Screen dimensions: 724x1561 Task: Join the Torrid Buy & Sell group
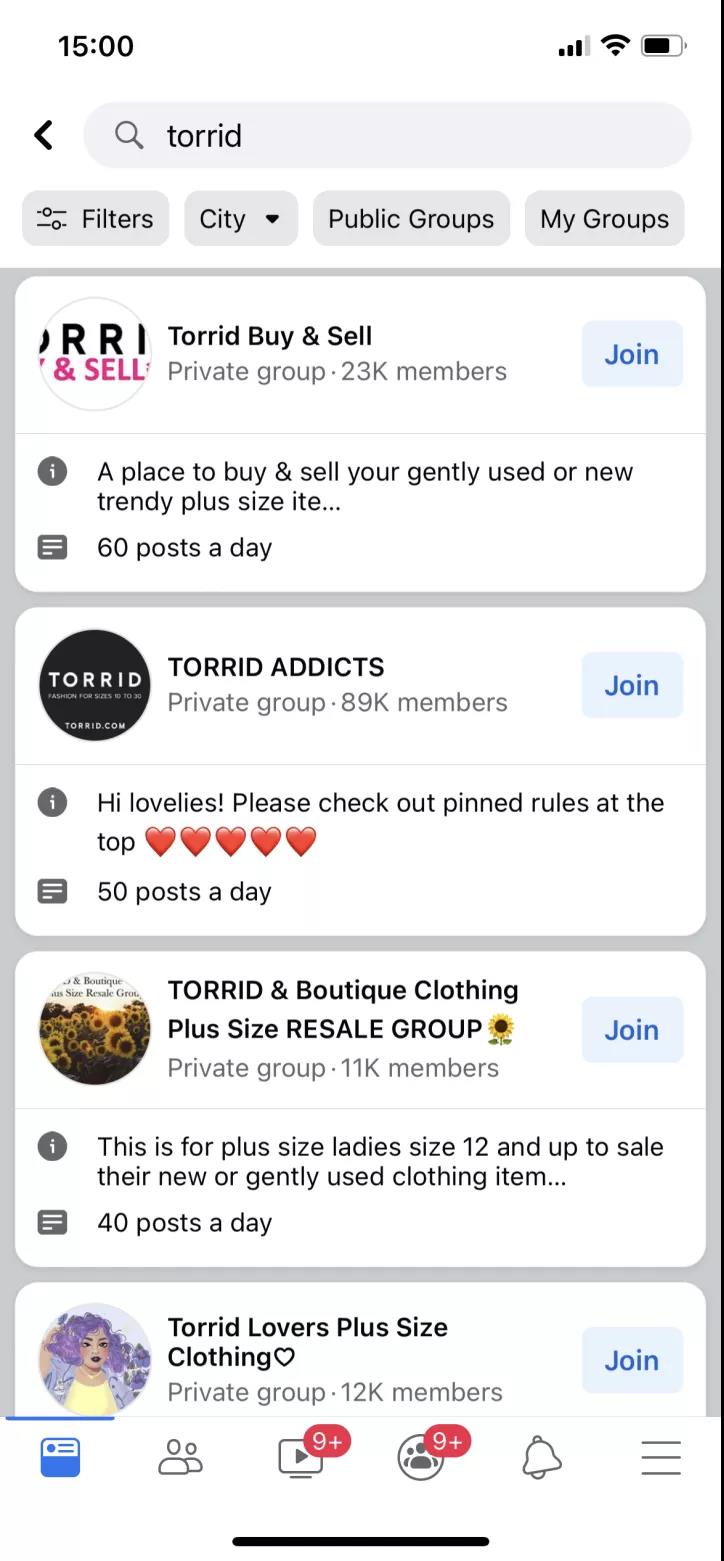coord(632,354)
